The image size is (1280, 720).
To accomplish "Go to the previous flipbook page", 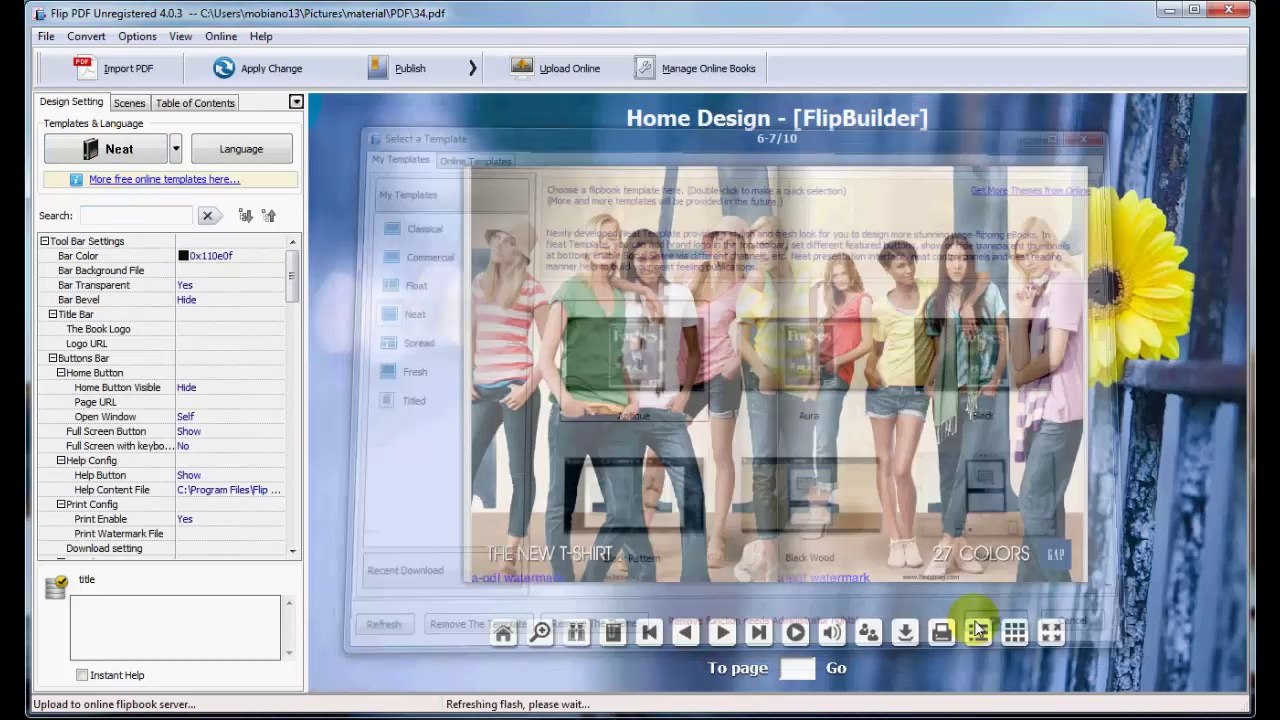I will [686, 632].
